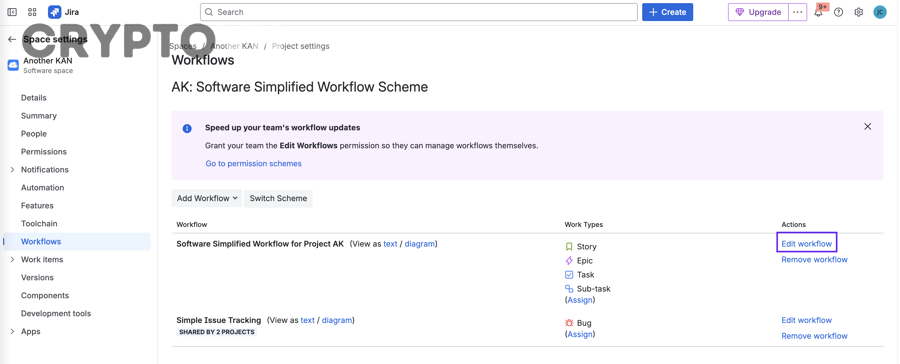Click the Bug work type icon
Viewport: 900px width, 364px height.
[x=569, y=323]
